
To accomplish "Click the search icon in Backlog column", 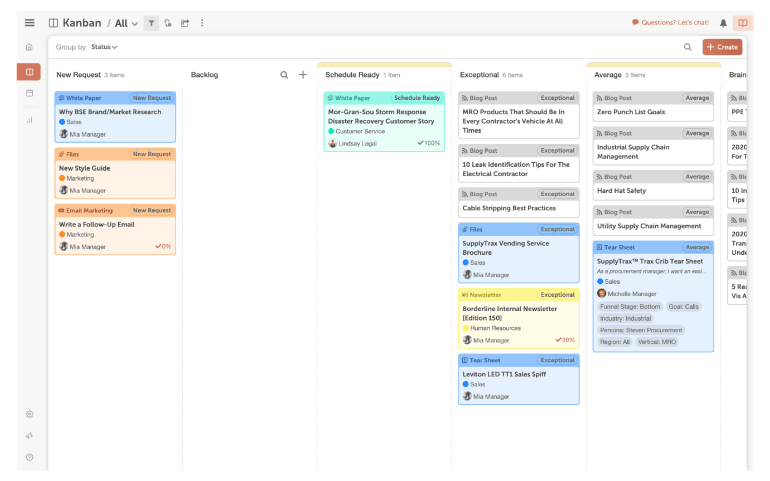I will pyautogui.click(x=284, y=75).
